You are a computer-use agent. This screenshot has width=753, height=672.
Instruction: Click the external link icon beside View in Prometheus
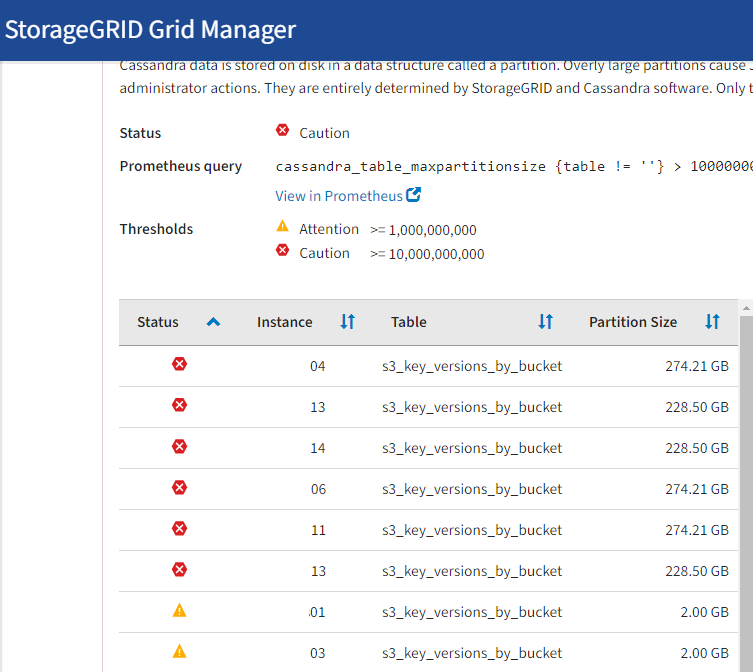tap(414, 195)
